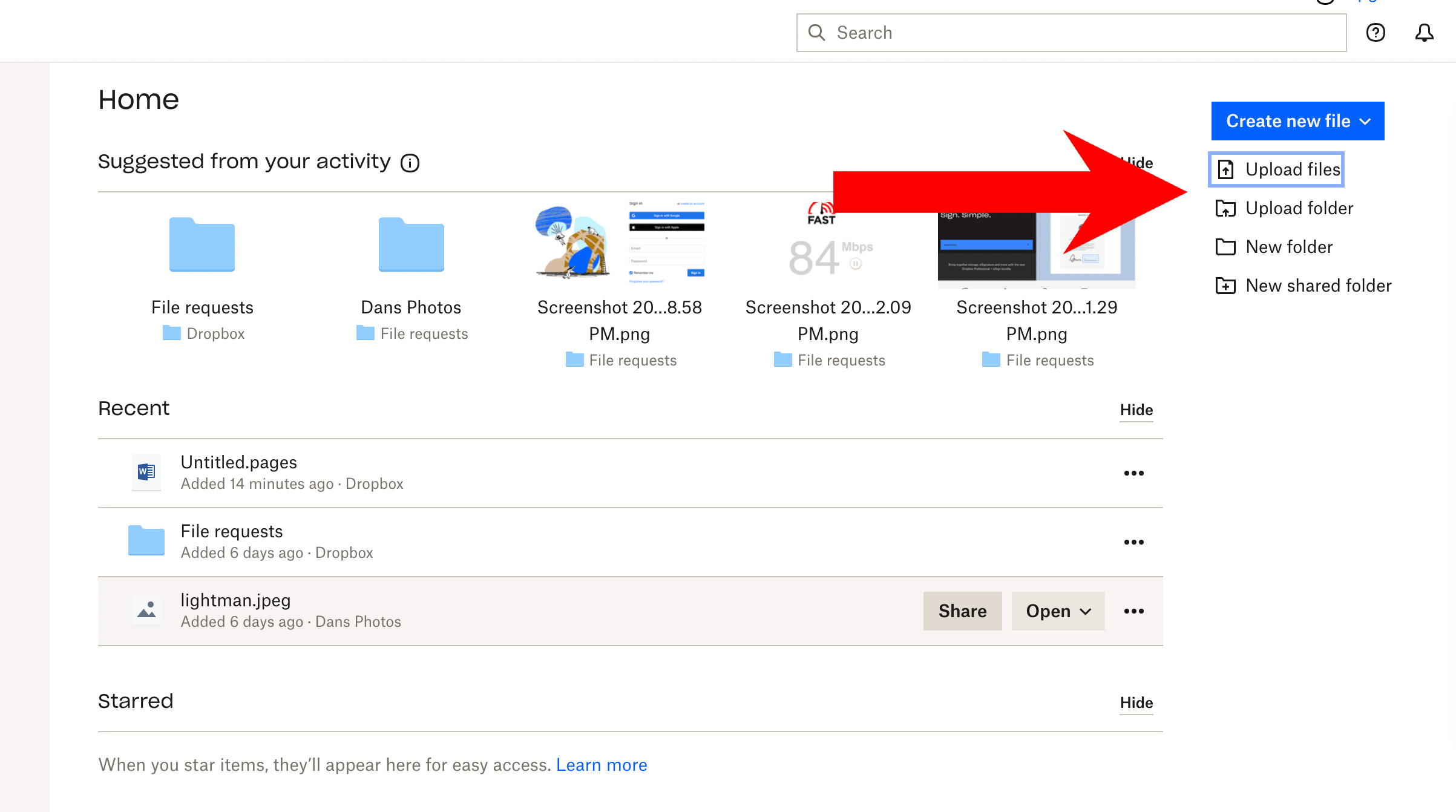
Task: Click the Upload folder icon
Action: point(1225,208)
